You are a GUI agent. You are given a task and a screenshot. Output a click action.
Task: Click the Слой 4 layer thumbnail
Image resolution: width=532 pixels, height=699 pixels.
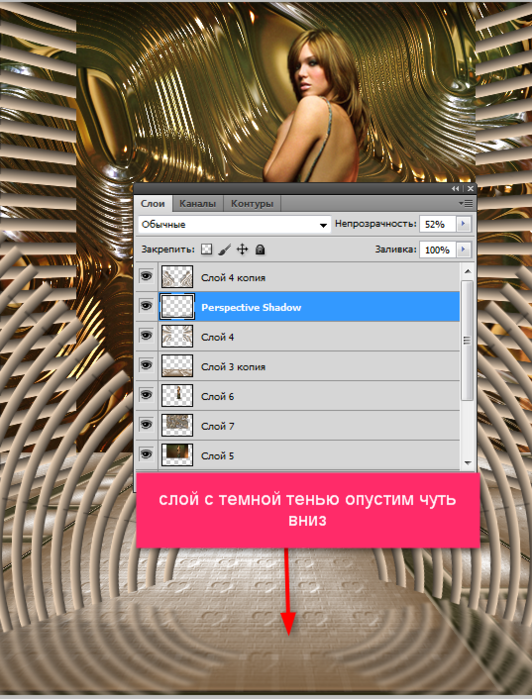[x=177, y=336]
